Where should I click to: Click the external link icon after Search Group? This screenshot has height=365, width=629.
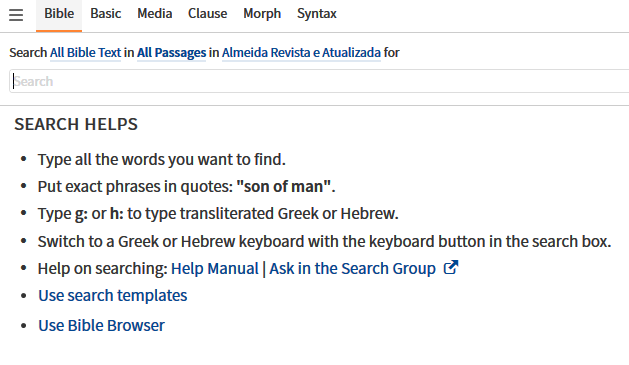point(451,268)
